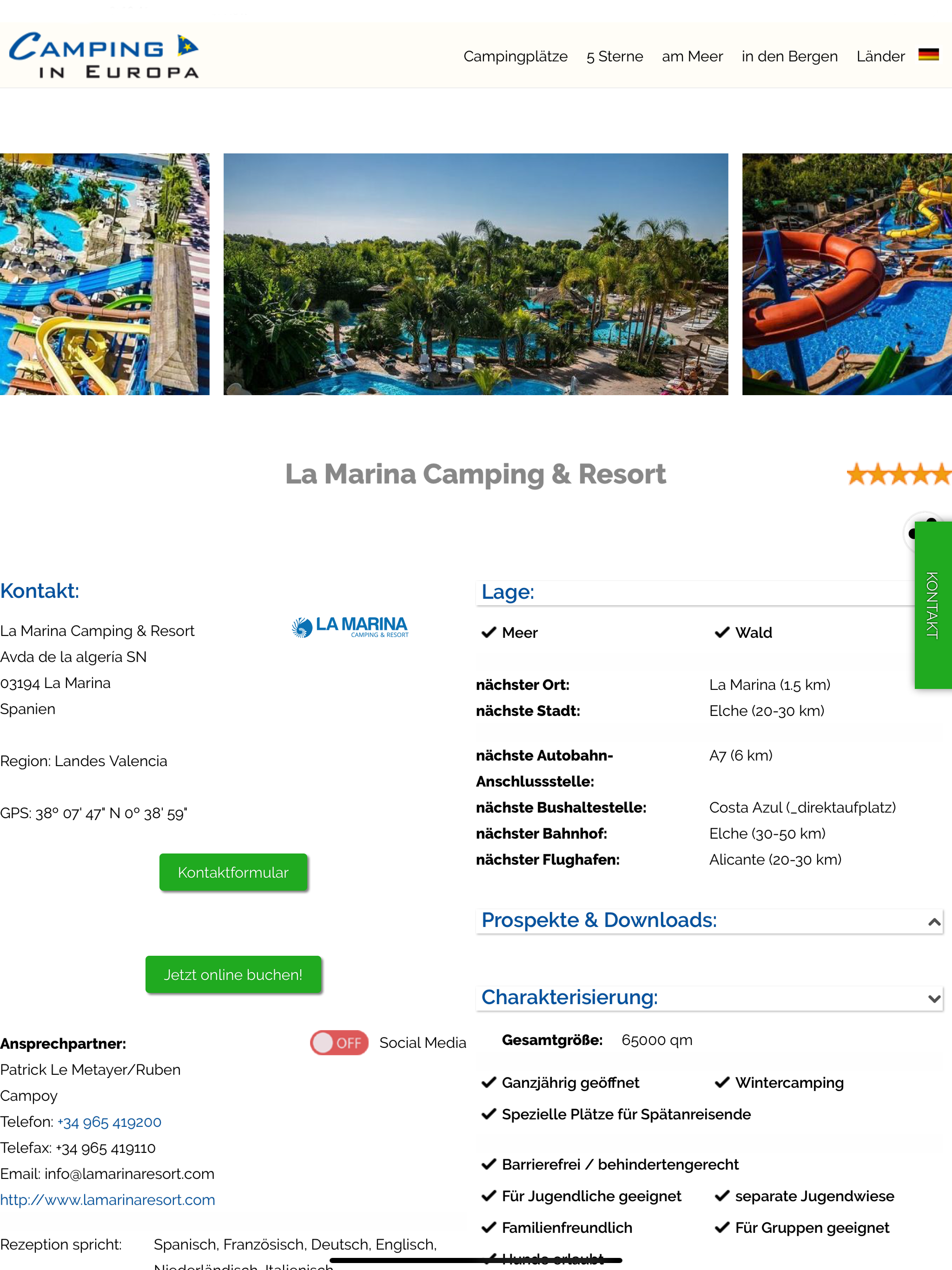The width and height of the screenshot is (952, 1270).
Task: Click the Meer checkmark icon
Action: coord(489,633)
